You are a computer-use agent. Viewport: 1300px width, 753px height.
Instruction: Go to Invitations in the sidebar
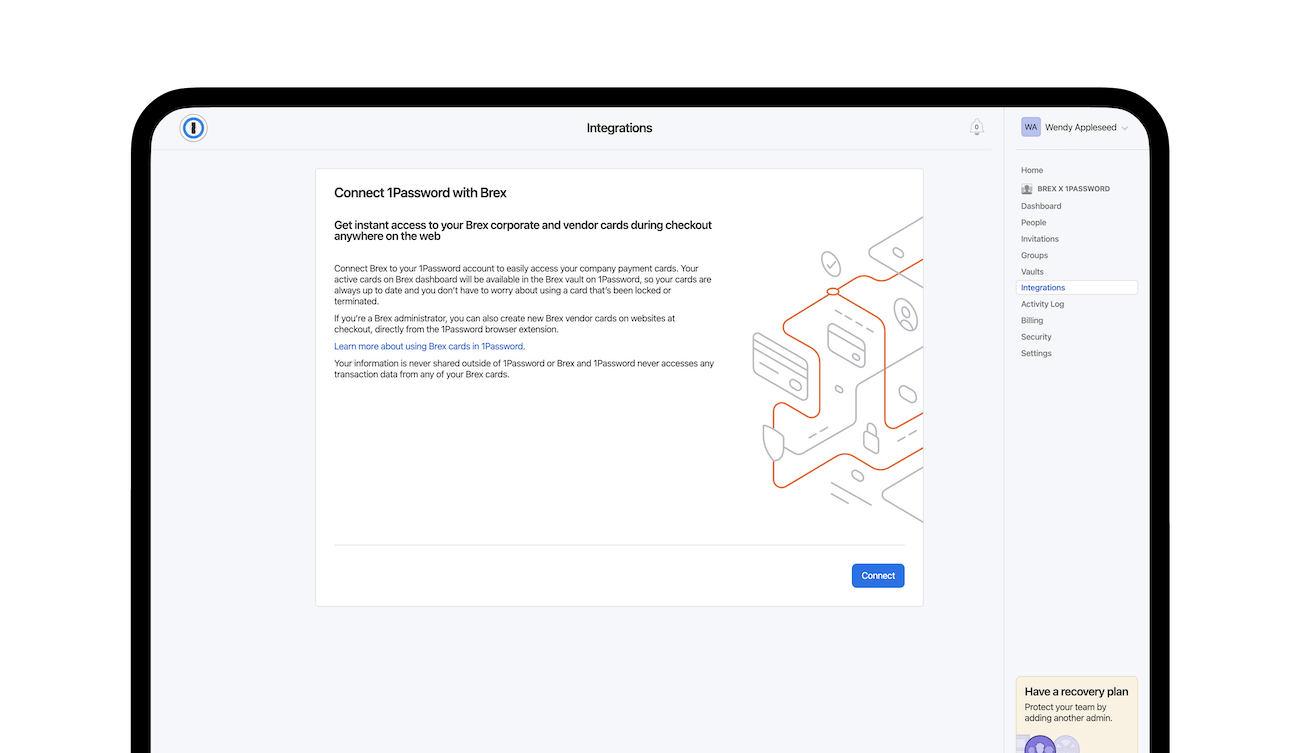click(1039, 239)
